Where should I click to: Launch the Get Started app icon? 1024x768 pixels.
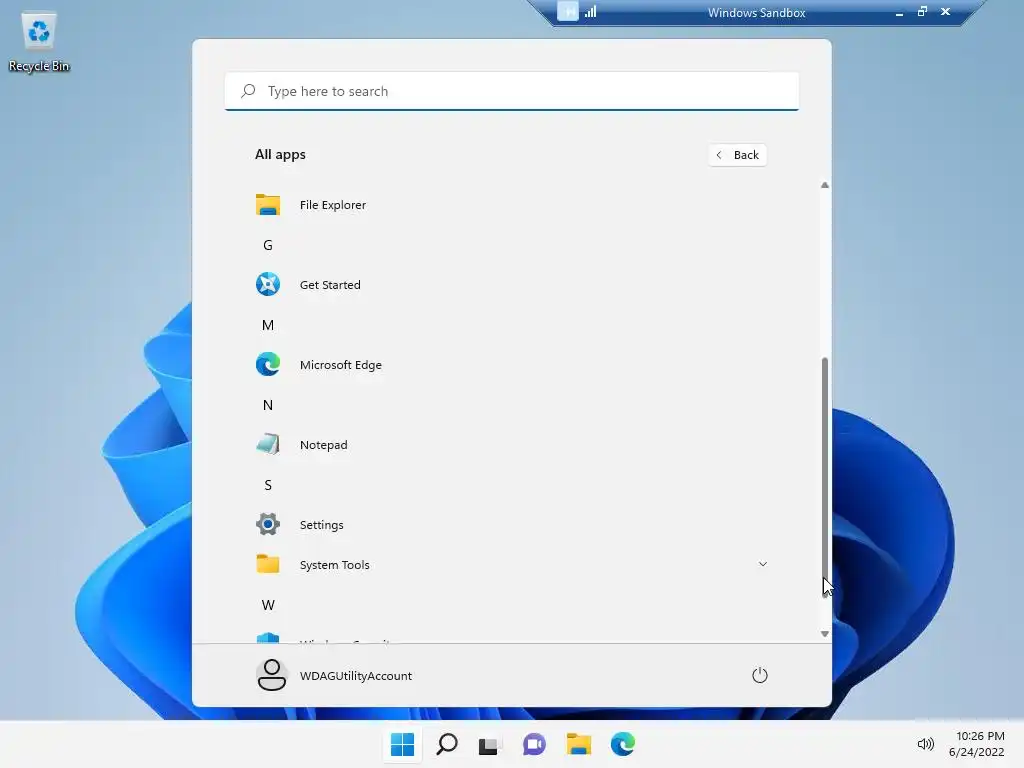[x=268, y=284]
